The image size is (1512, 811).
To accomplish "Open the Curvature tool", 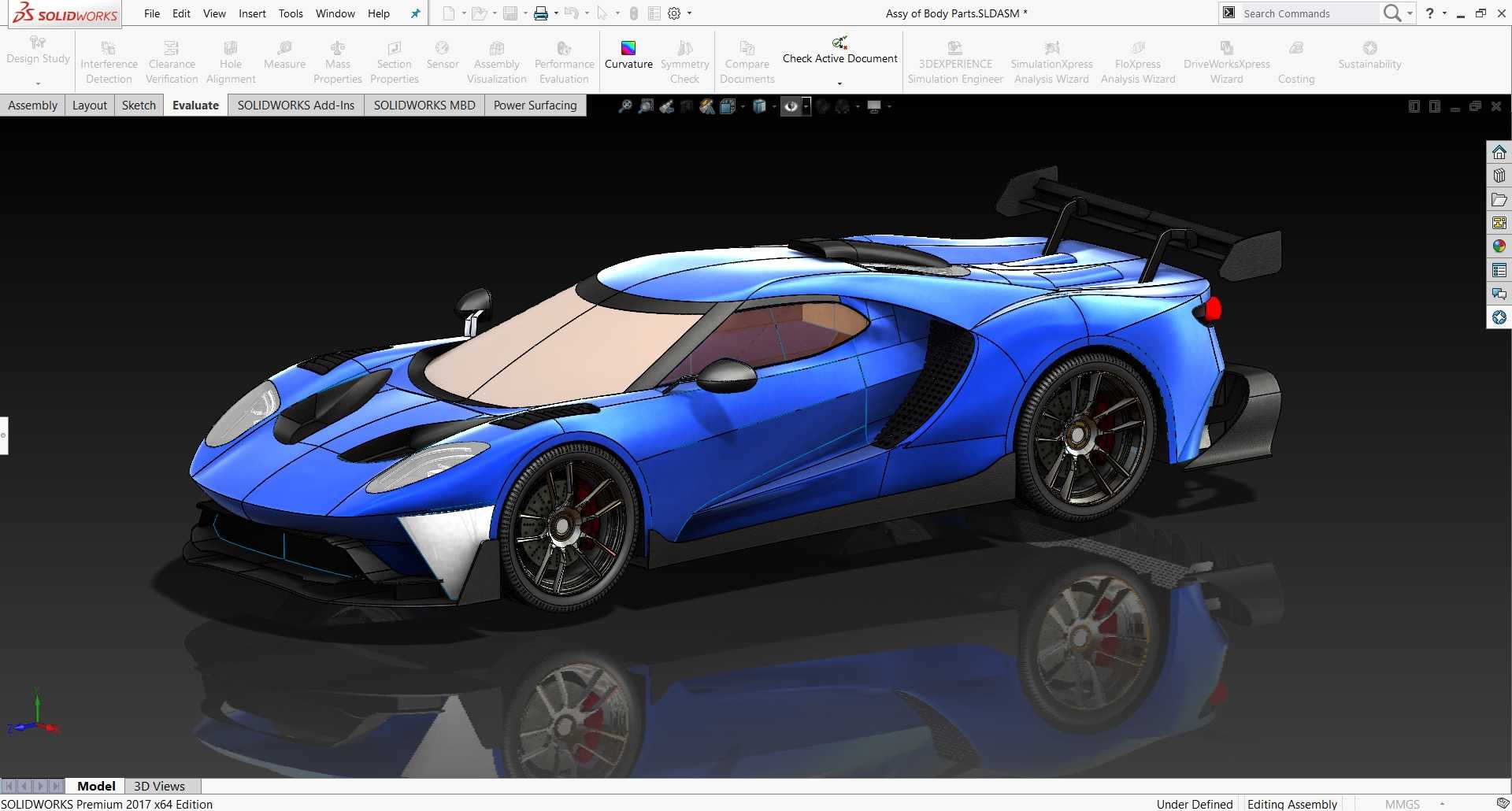I will [x=628, y=55].
